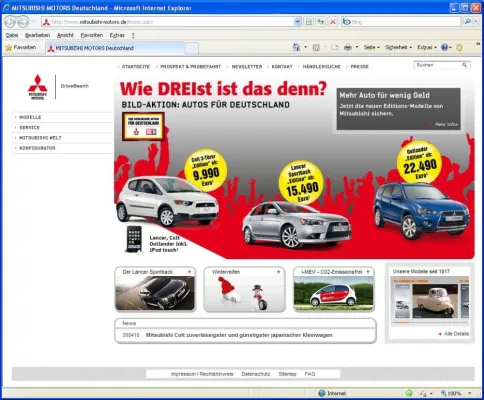
Task: Click the blue Help question mark icon
Action: [444, 48]
